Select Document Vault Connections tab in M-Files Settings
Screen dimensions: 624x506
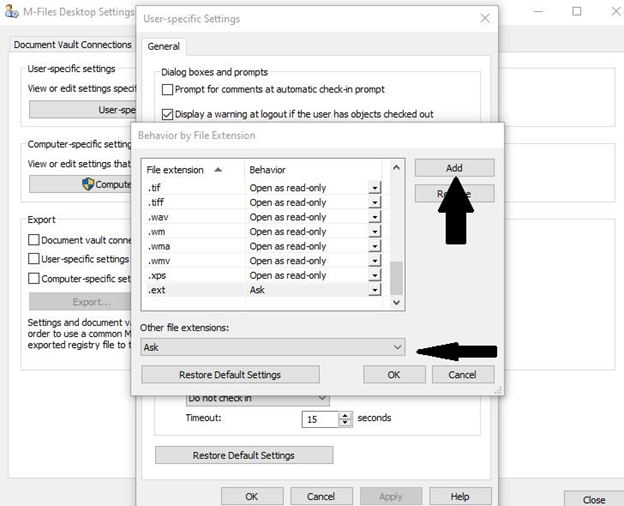coord(73,45)
